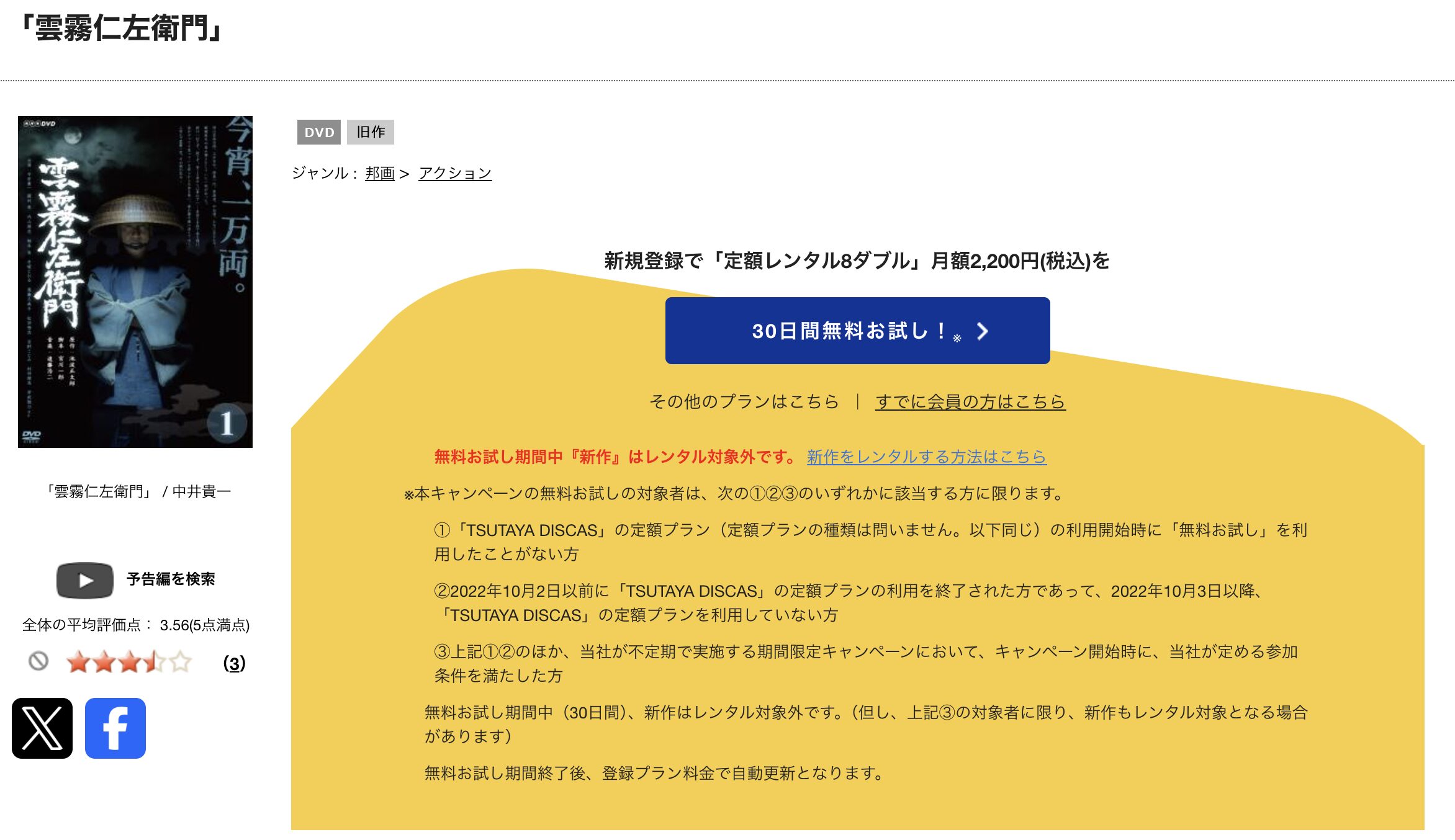
Task: Click the chevron arrow on free trial button
Action: 981,331
